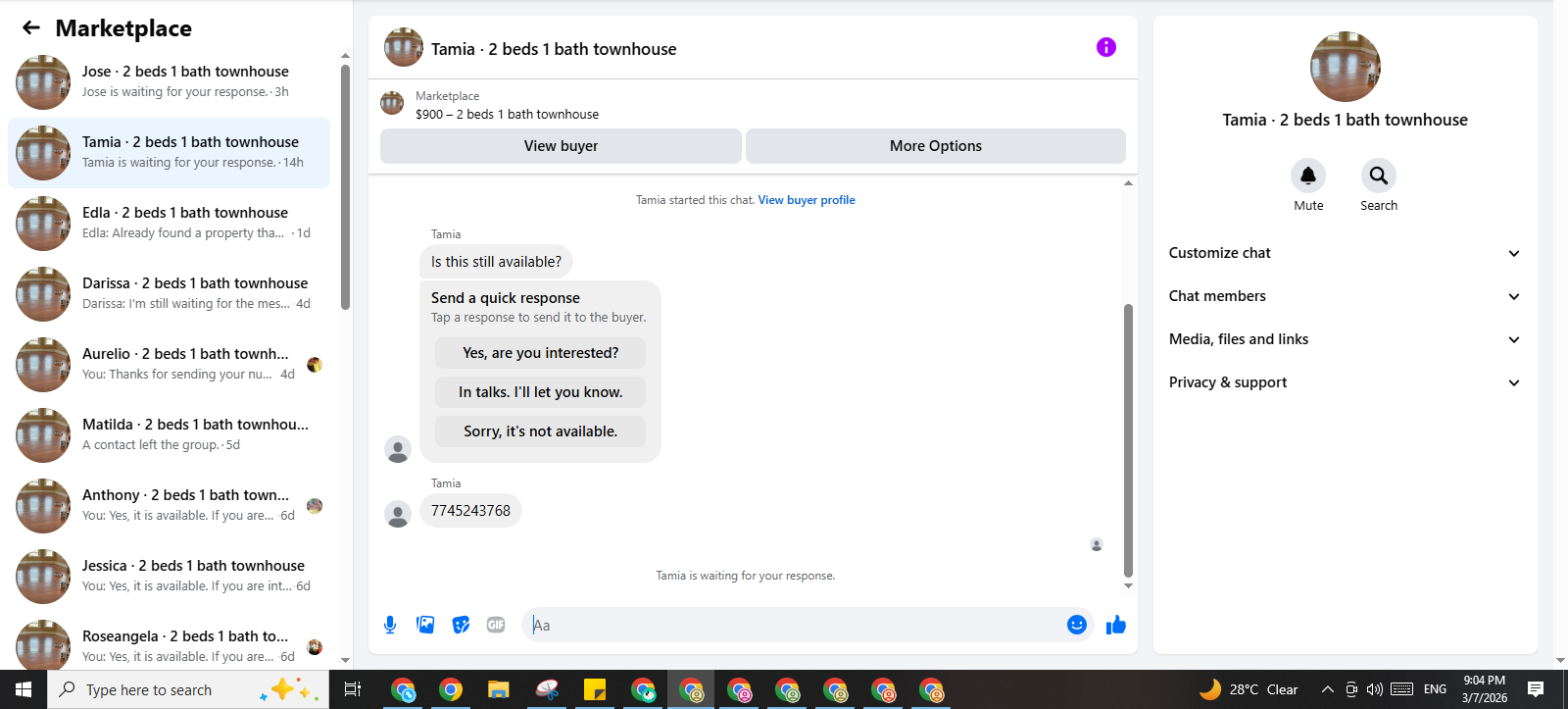Click the chat header listing thumbnail
Screen dimensions: 1568x709
point(404,47)
